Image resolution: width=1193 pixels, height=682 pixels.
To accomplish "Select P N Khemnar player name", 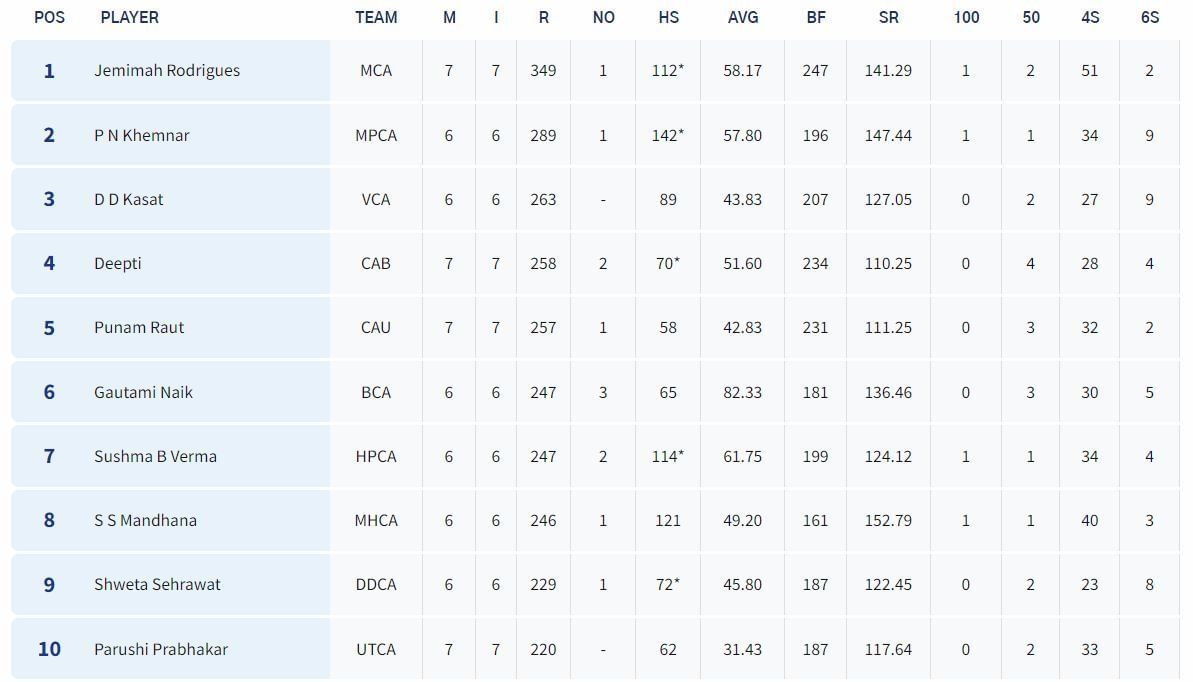I will point(142,135).
